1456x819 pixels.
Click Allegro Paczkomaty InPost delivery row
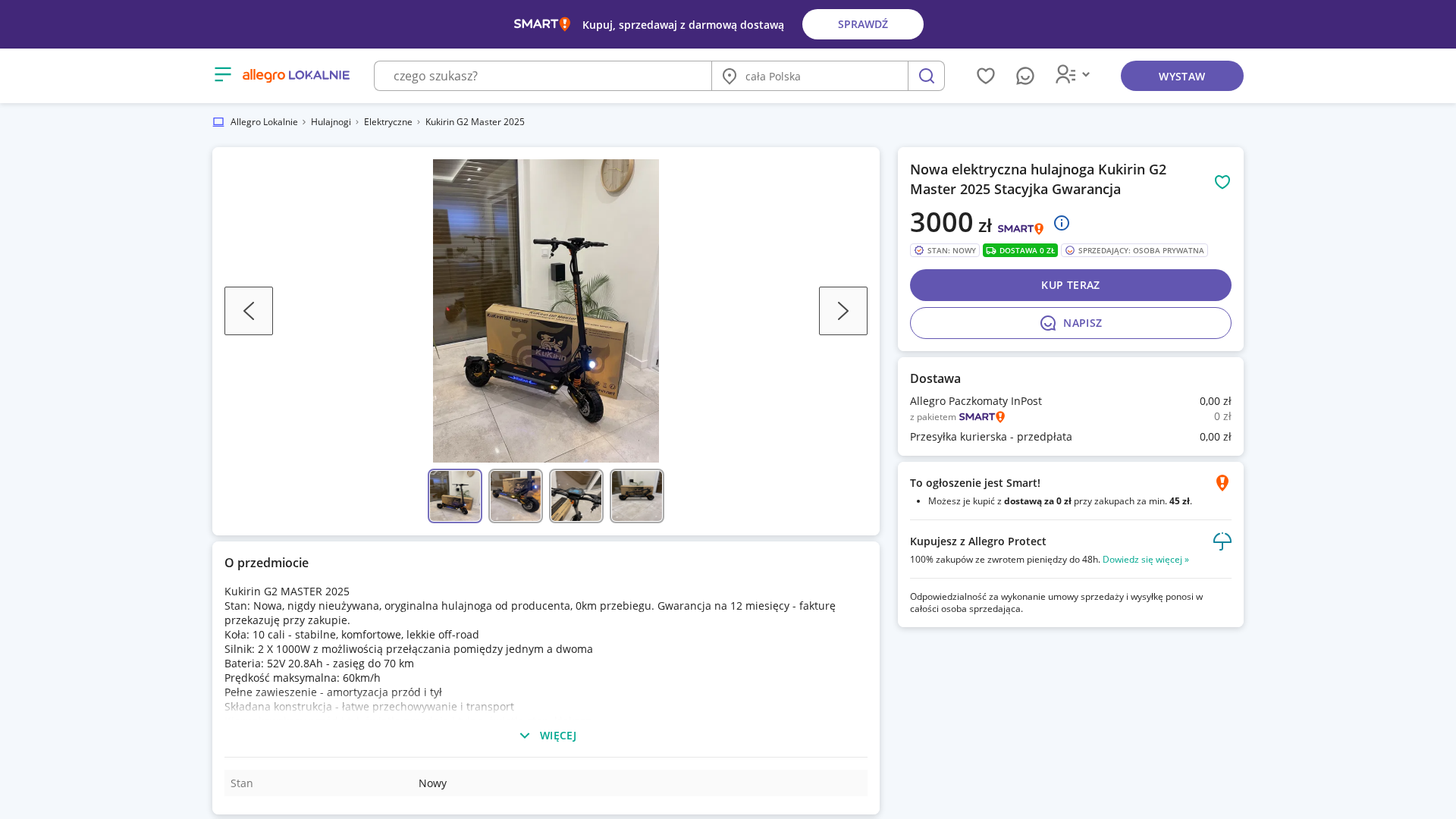coord(1071,401)
